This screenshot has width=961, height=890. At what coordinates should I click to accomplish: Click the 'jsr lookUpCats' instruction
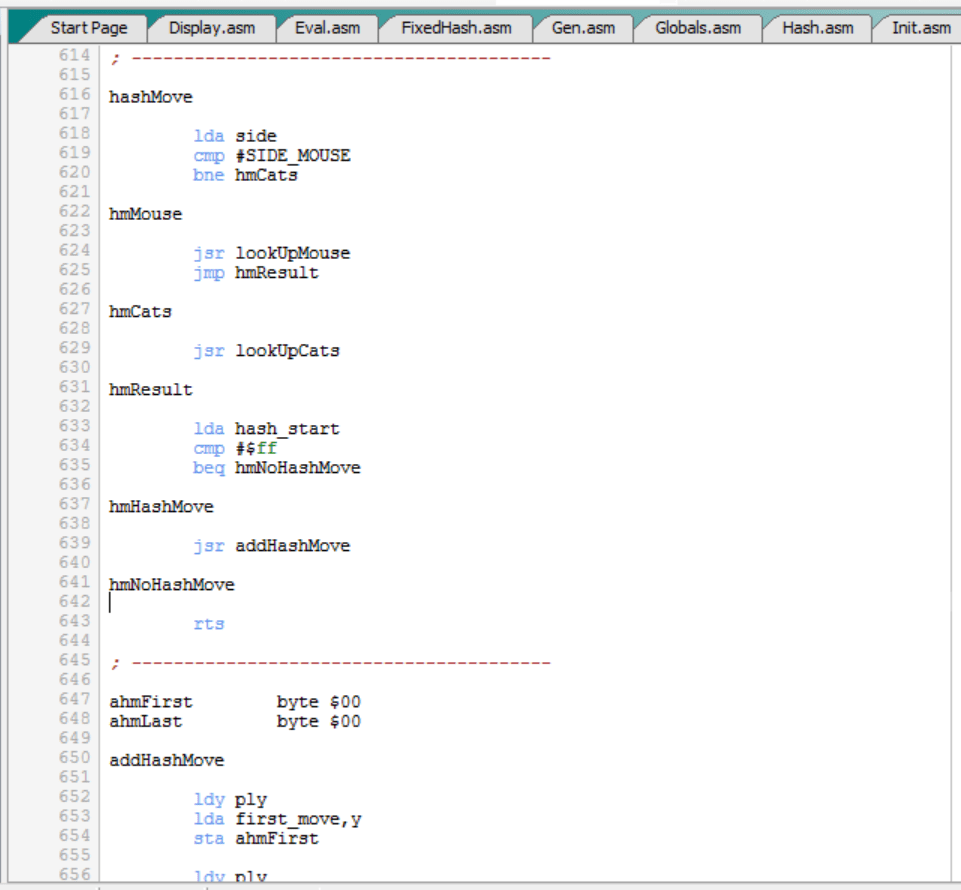pos(266,351)
